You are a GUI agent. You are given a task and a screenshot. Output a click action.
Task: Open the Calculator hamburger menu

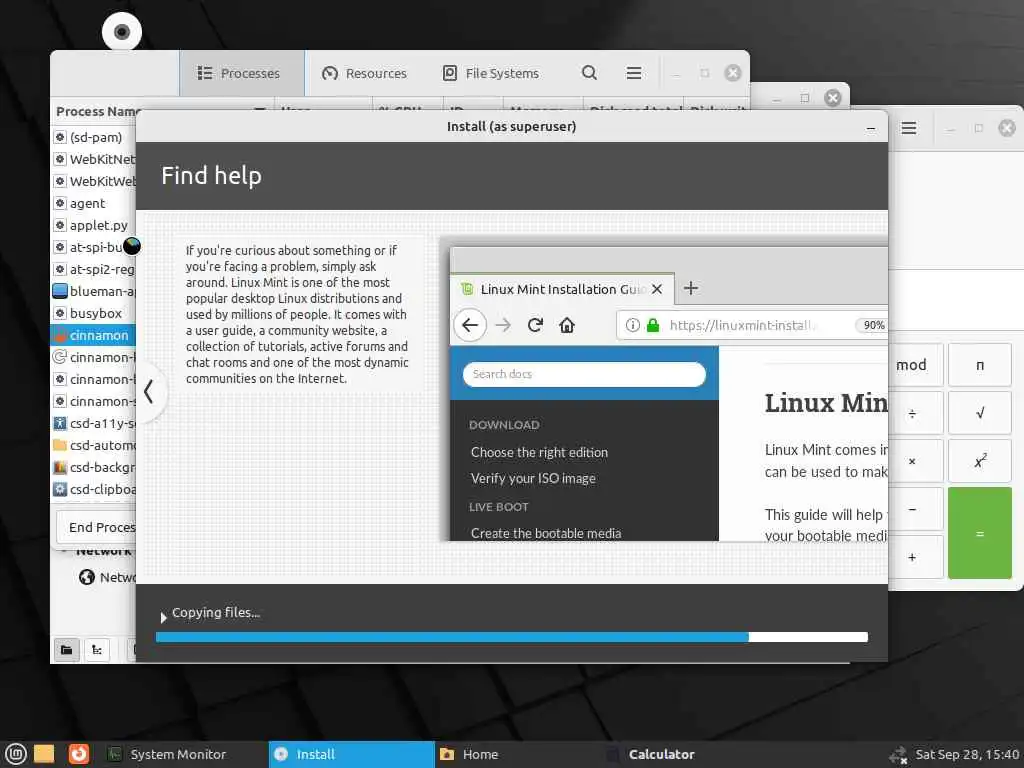908,128
